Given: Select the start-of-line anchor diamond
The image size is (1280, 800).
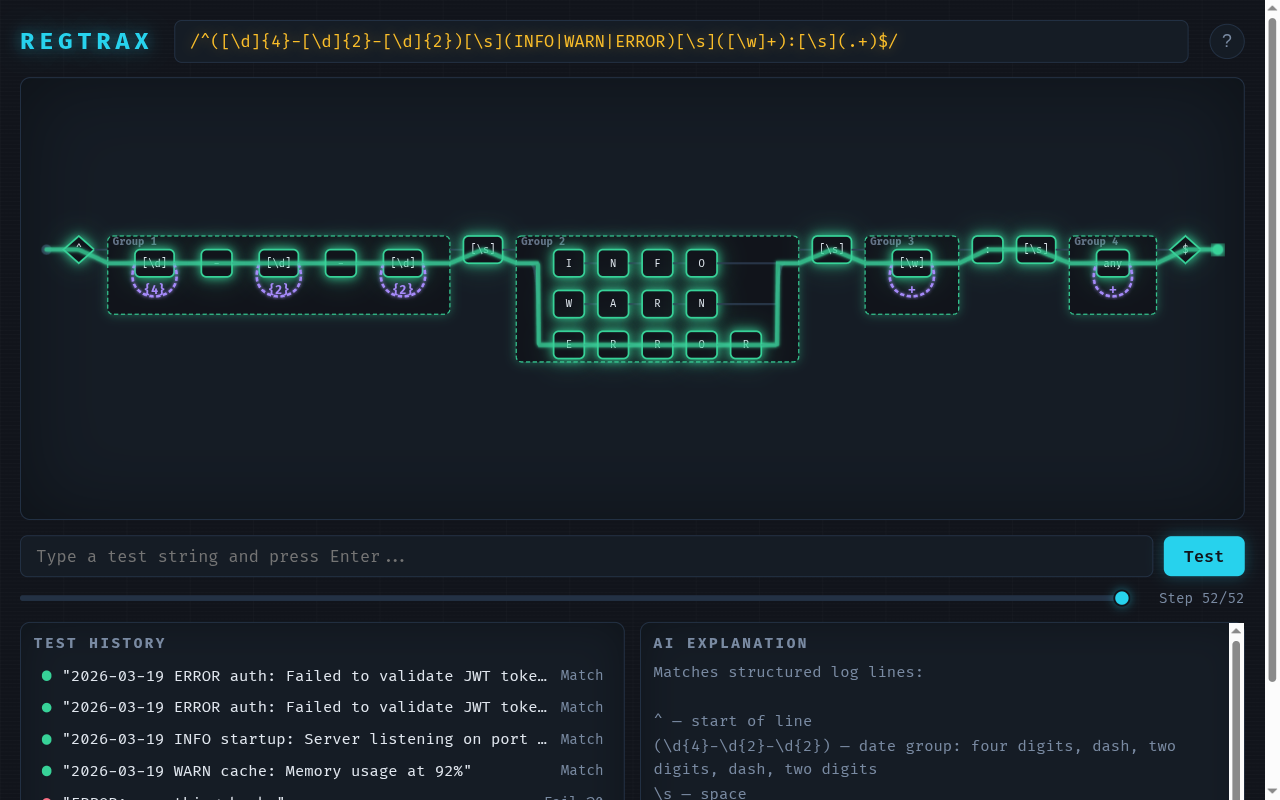Looking at the screenshot, I should tap(78, 249).
